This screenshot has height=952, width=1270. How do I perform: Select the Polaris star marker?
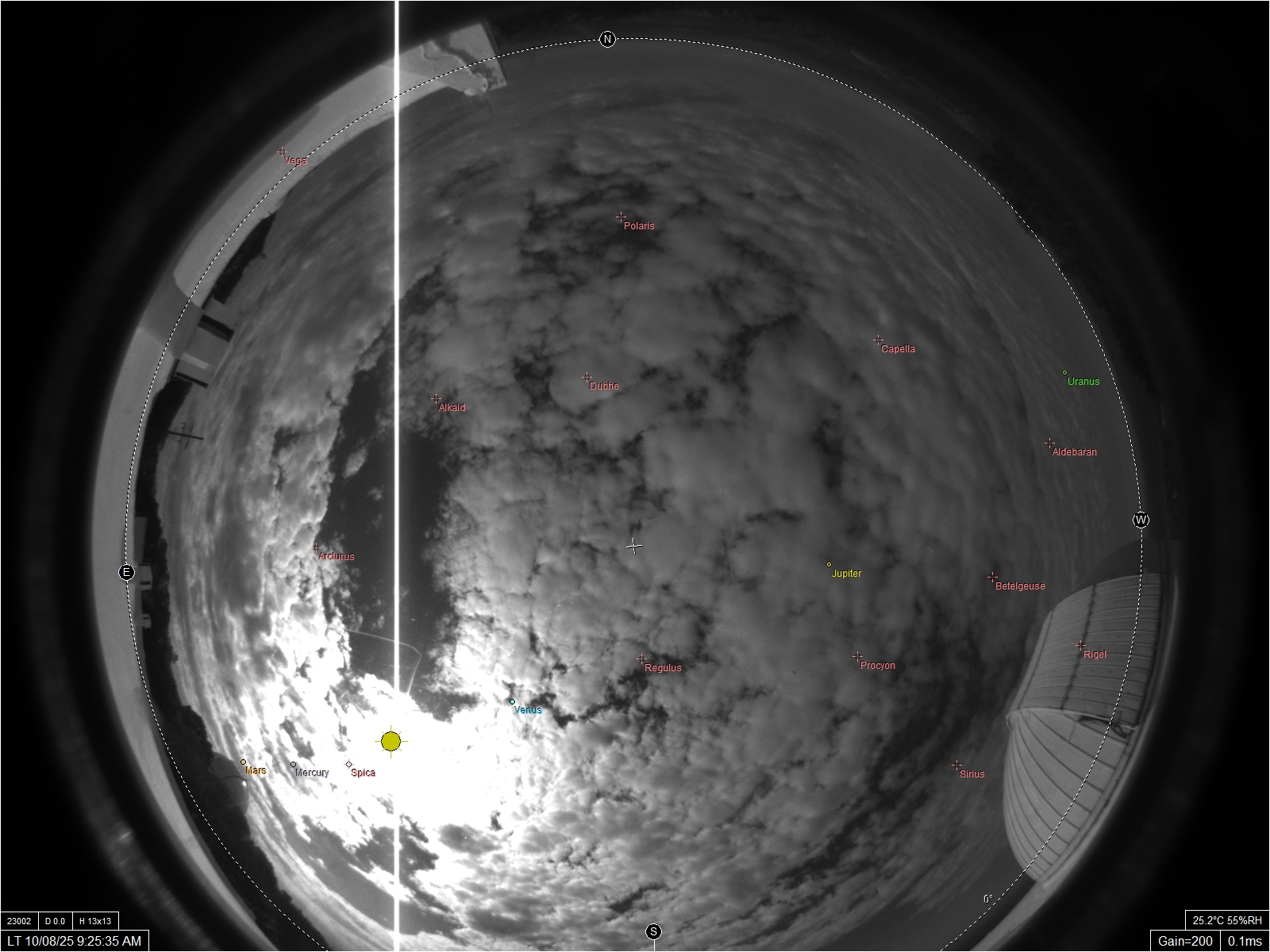pyautogui.click(x=621, y=217)
